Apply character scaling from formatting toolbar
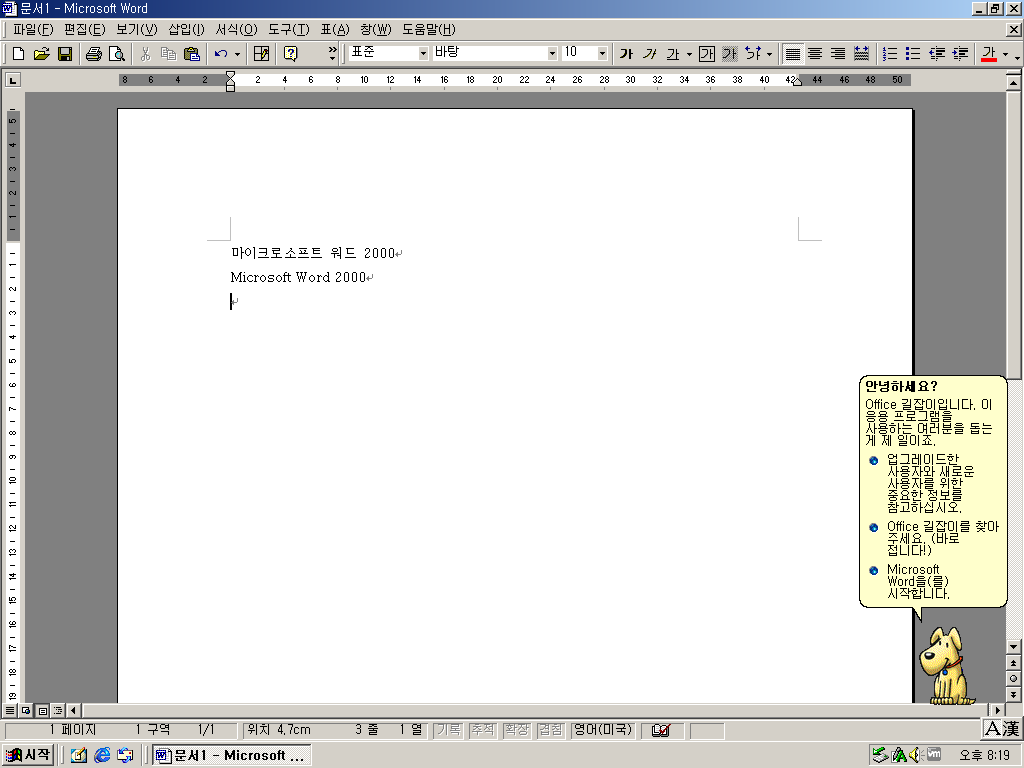Image resolution: width=1024 pixels, height=768 pixels. pos(753,54)
